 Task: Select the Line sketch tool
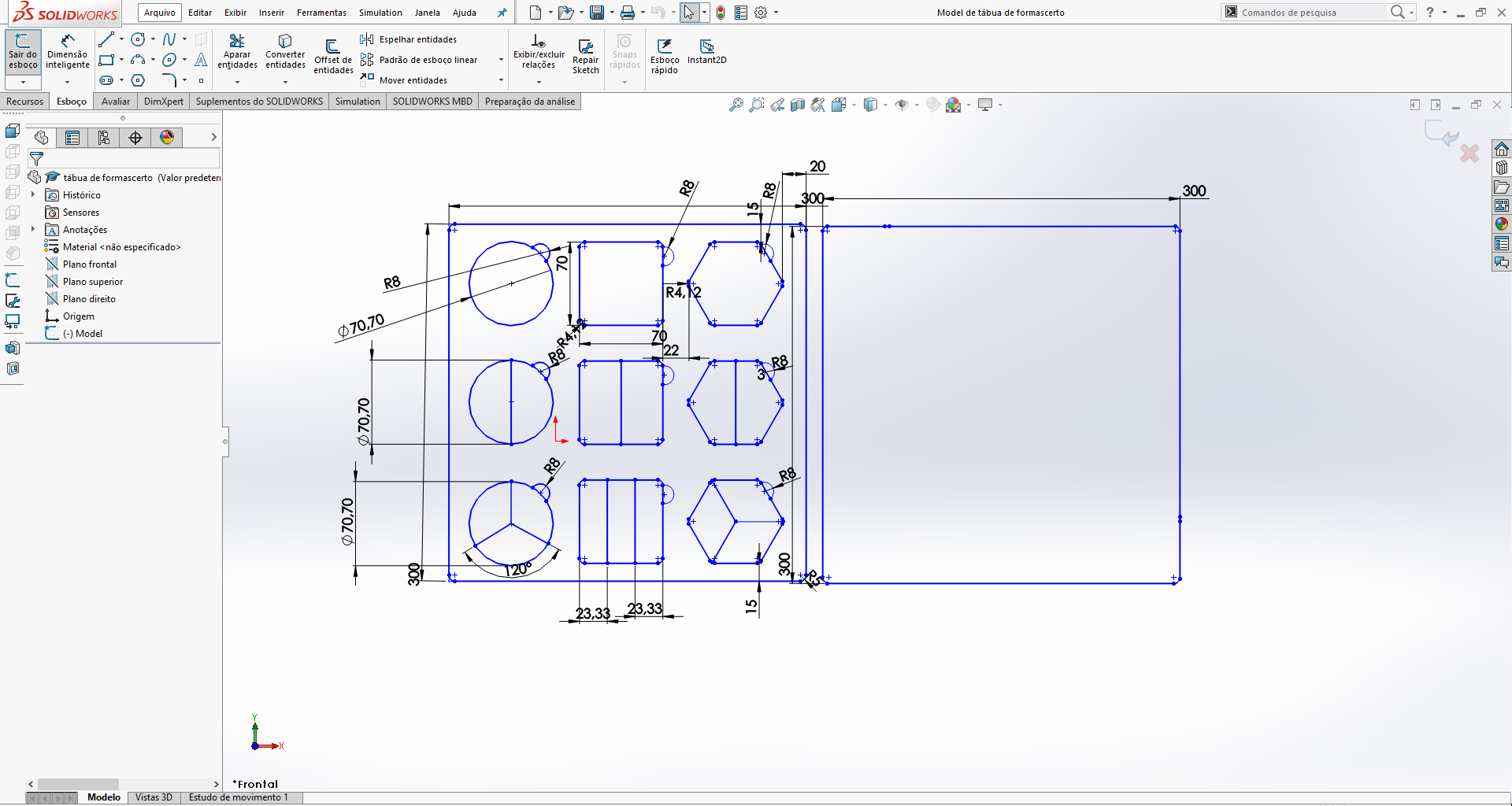point(106,39)
